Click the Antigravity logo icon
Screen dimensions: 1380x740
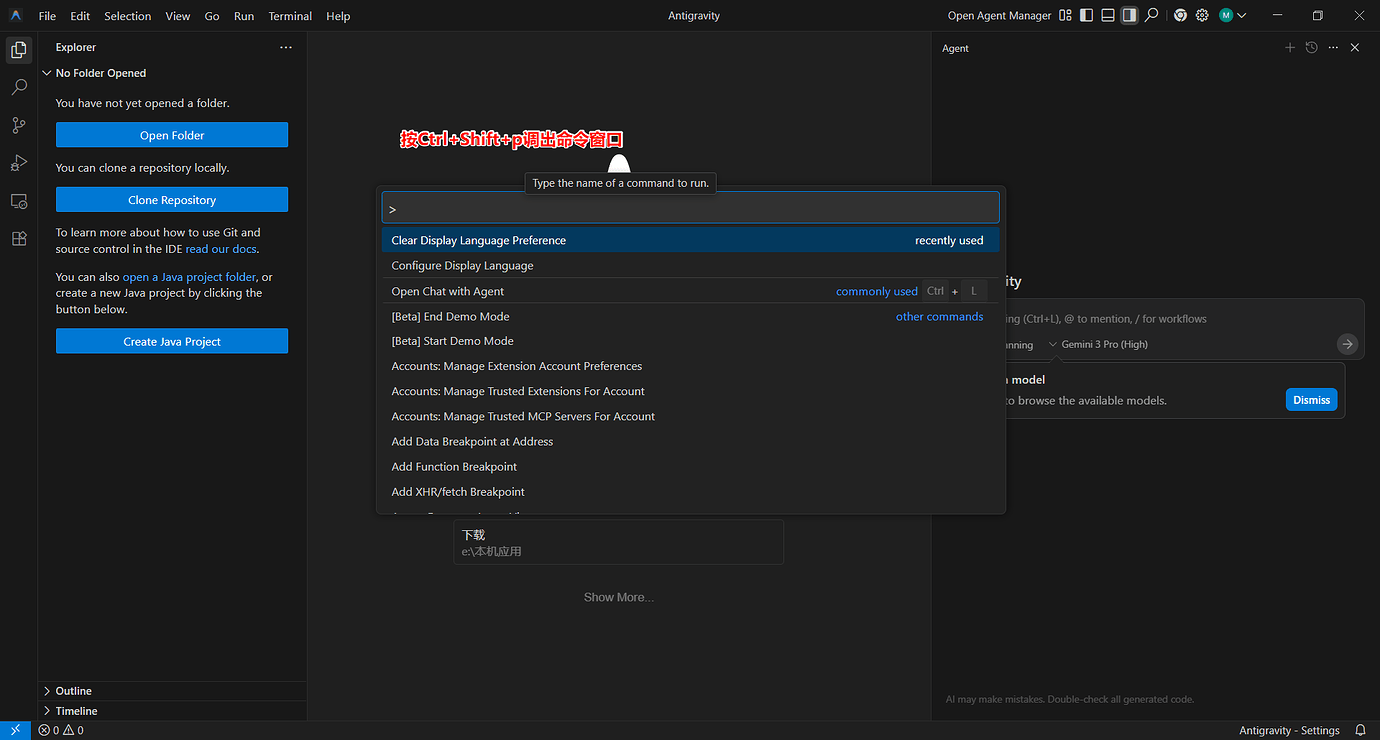[16, 16]
